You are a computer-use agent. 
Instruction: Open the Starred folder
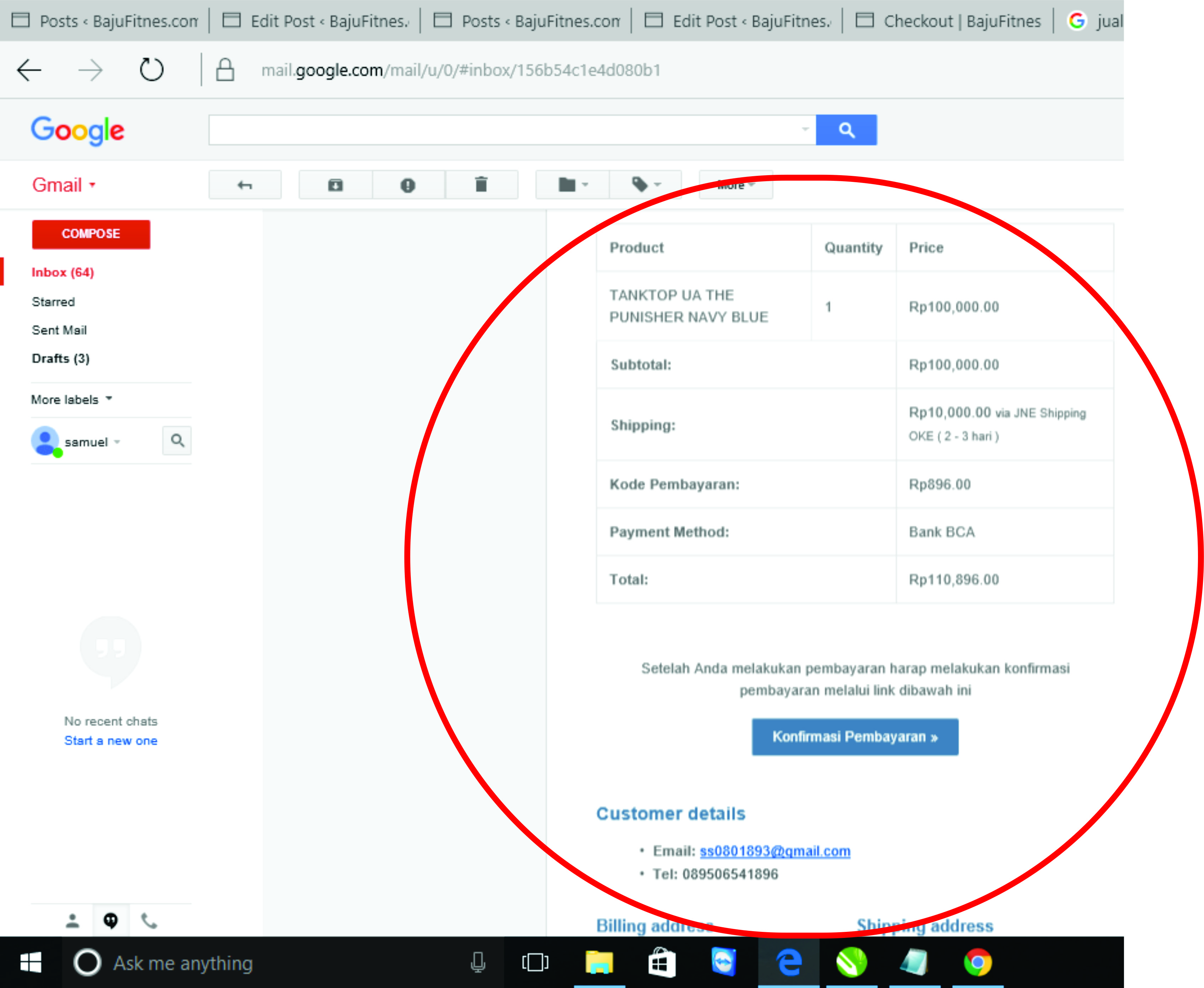click(53, 302)
